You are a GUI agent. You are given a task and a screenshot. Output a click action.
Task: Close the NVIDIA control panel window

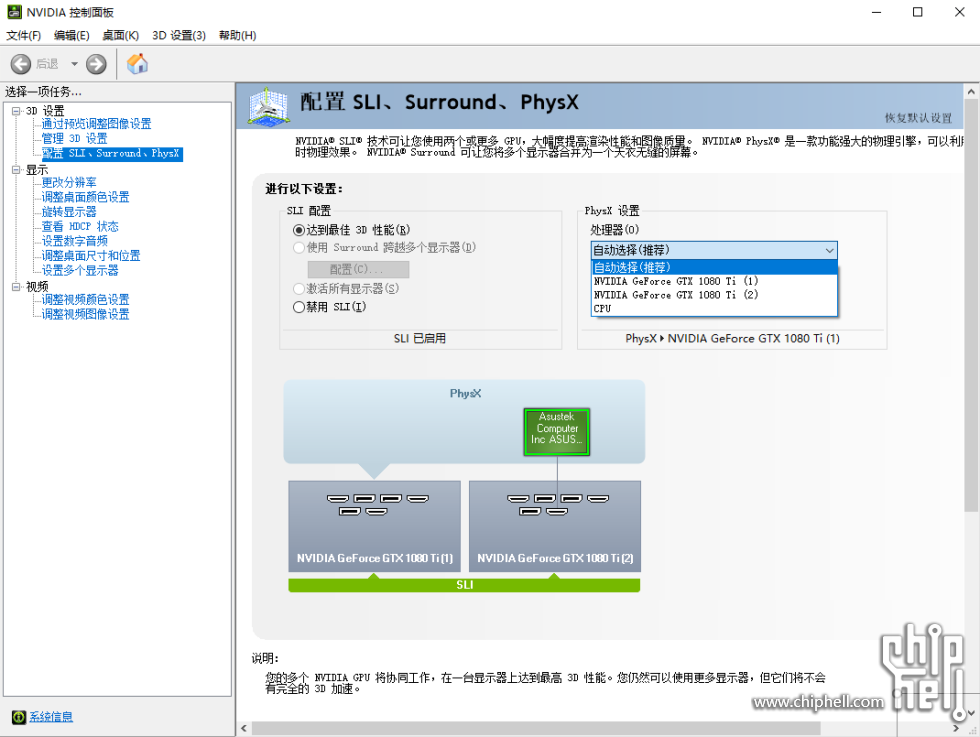tap(959, 12)
